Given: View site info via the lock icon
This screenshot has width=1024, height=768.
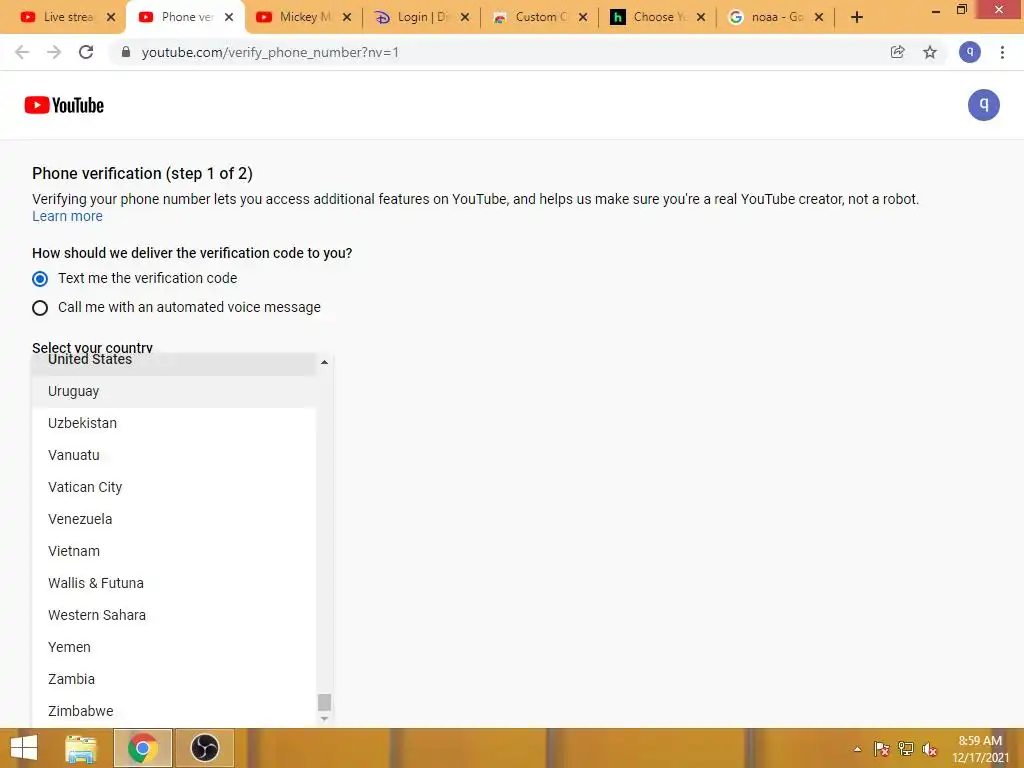Looking at the screenshot, I should (x=126, y=52).
